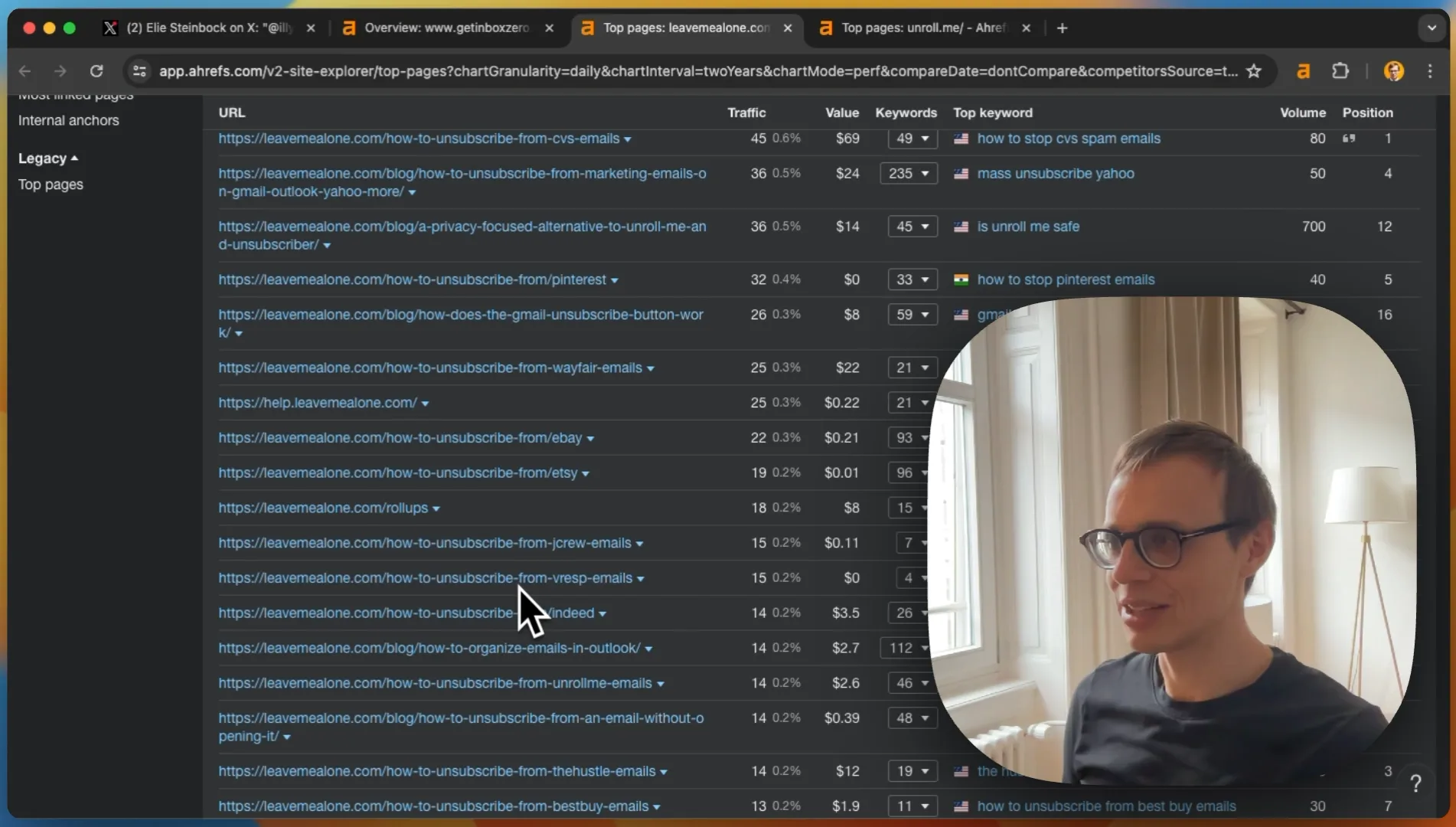The image size is (1456, 827).
Task: Click the webcam video overlay
Action: pyautogui.click(x=1172, y=541)
